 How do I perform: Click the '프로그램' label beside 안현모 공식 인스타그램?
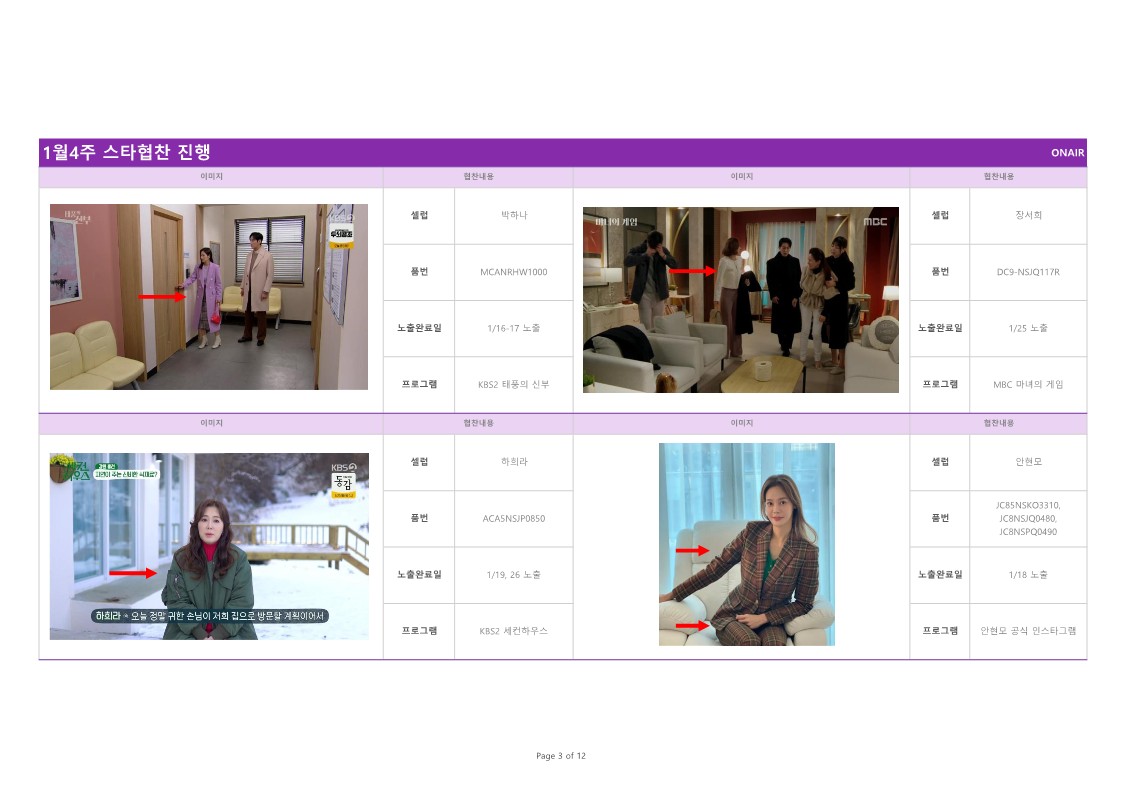(x=940, y=631)
